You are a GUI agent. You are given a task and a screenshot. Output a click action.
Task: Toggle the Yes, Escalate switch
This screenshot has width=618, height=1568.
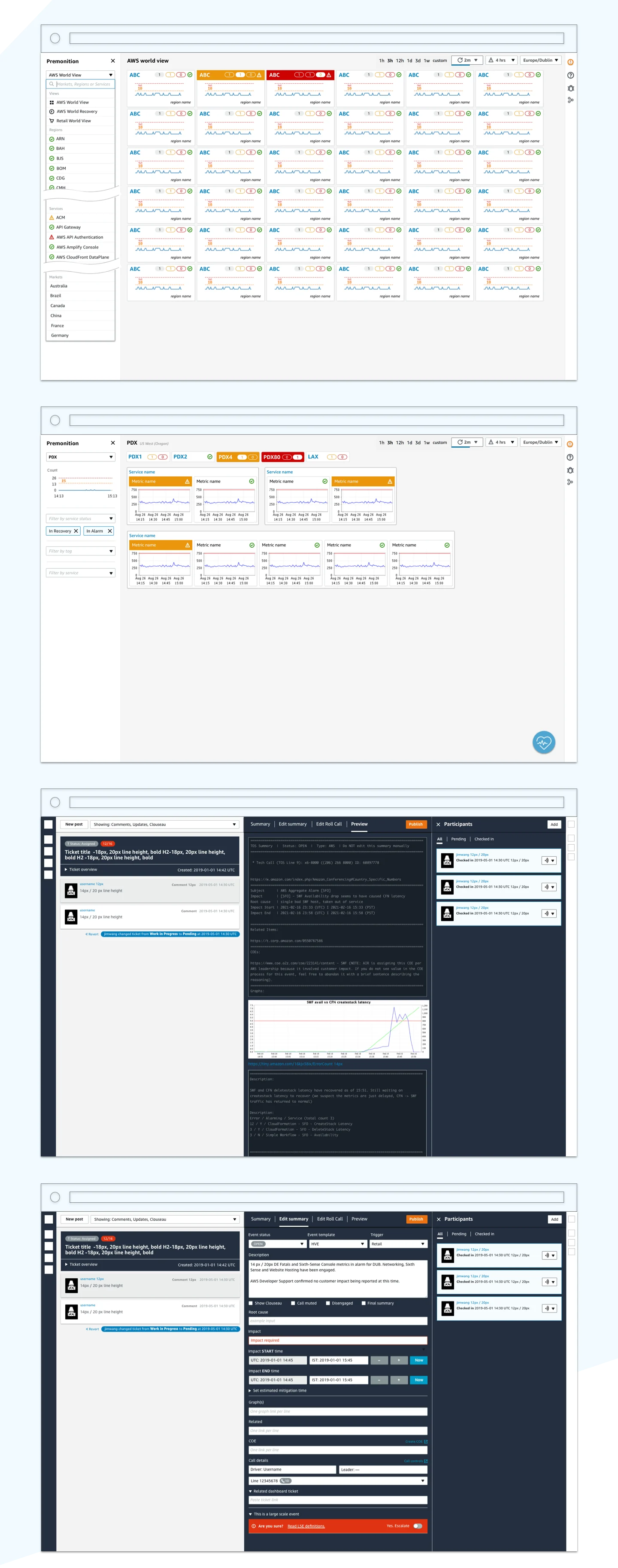418,1526
